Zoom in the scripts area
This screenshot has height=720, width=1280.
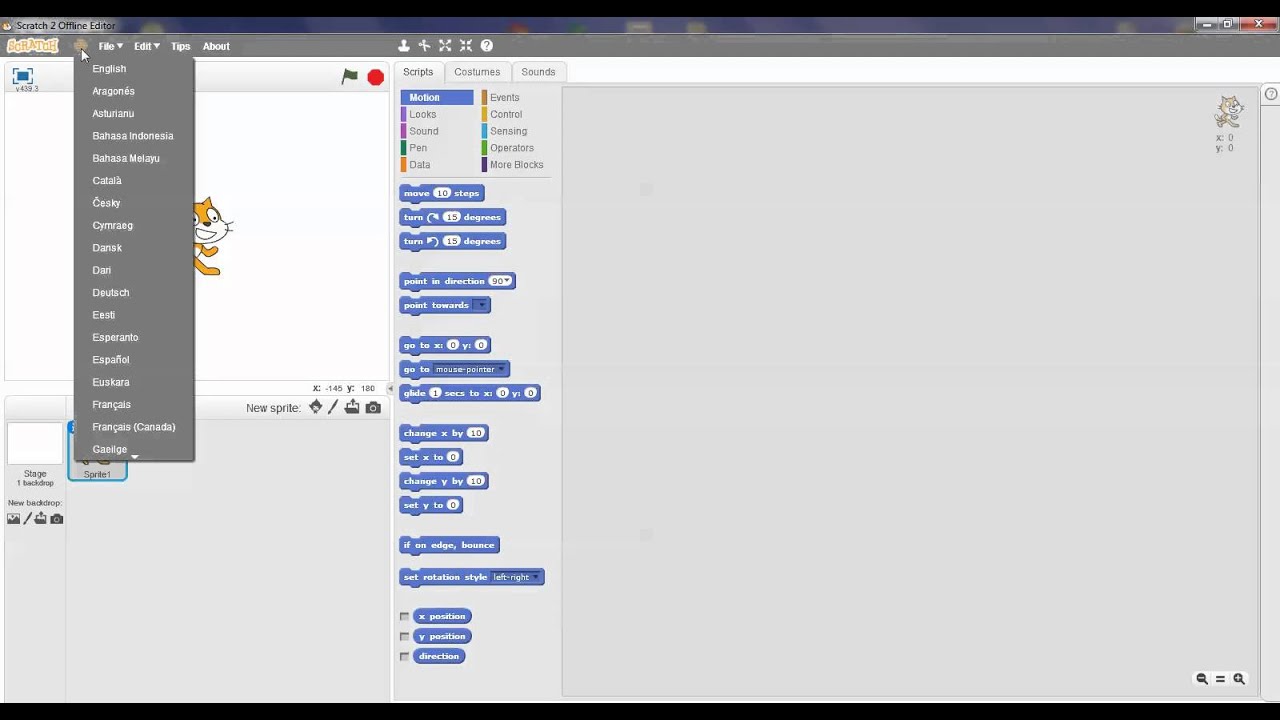tap(1239, 679)
